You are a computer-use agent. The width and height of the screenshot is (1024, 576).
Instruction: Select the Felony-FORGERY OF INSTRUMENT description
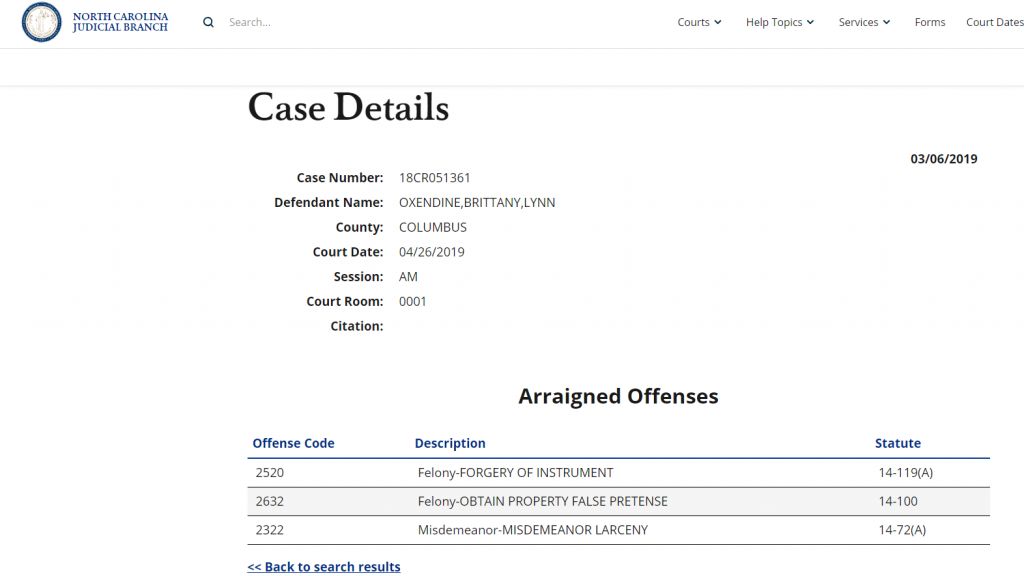click(515, 472)
